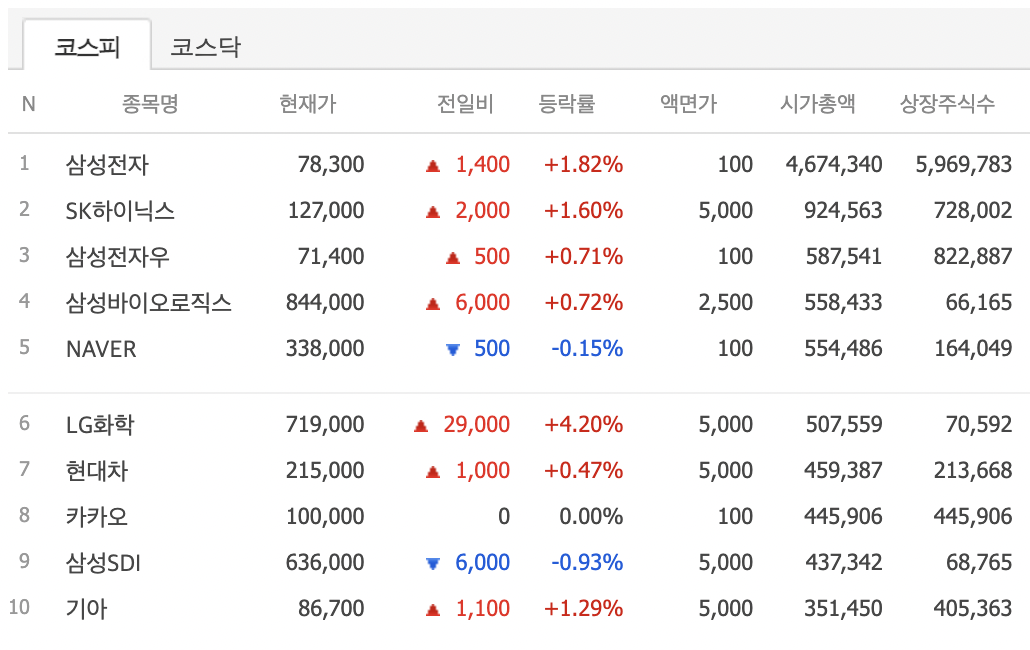
Task: Switch to the 코스닥 tab
Action: tap(205, 46)
